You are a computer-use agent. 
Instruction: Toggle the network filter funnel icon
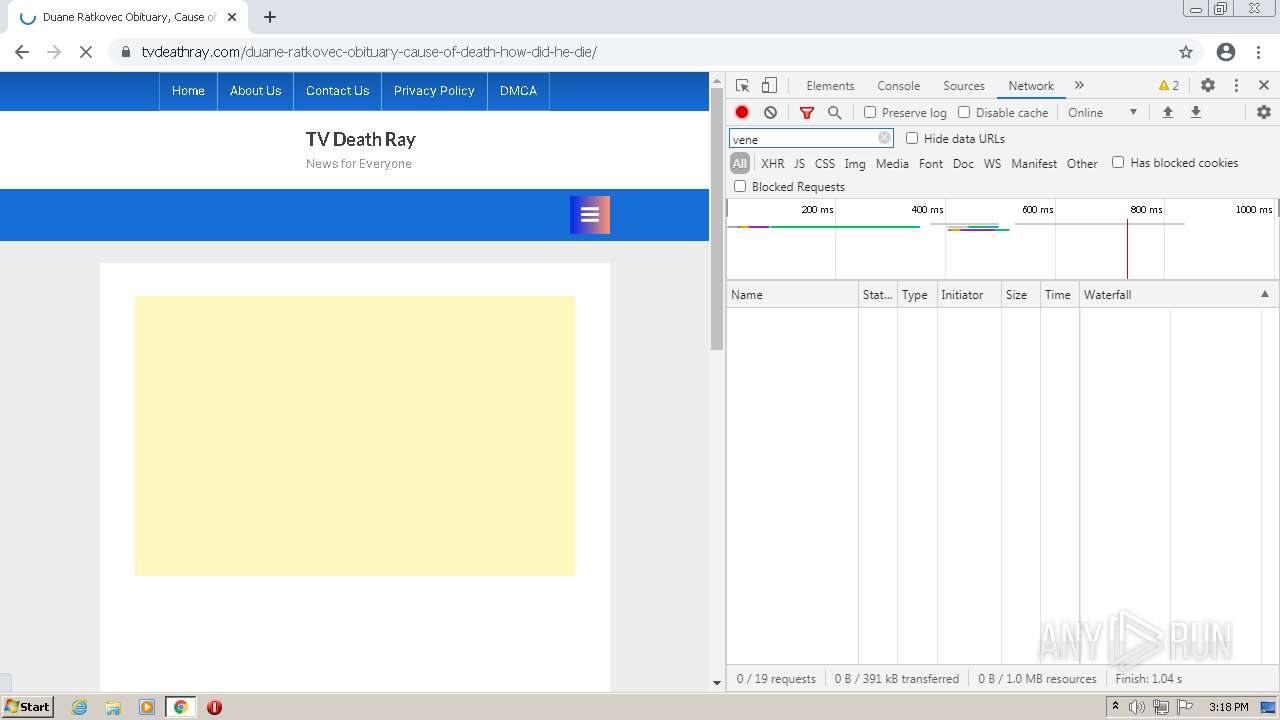pyautogui.click(x=807, y=113)
